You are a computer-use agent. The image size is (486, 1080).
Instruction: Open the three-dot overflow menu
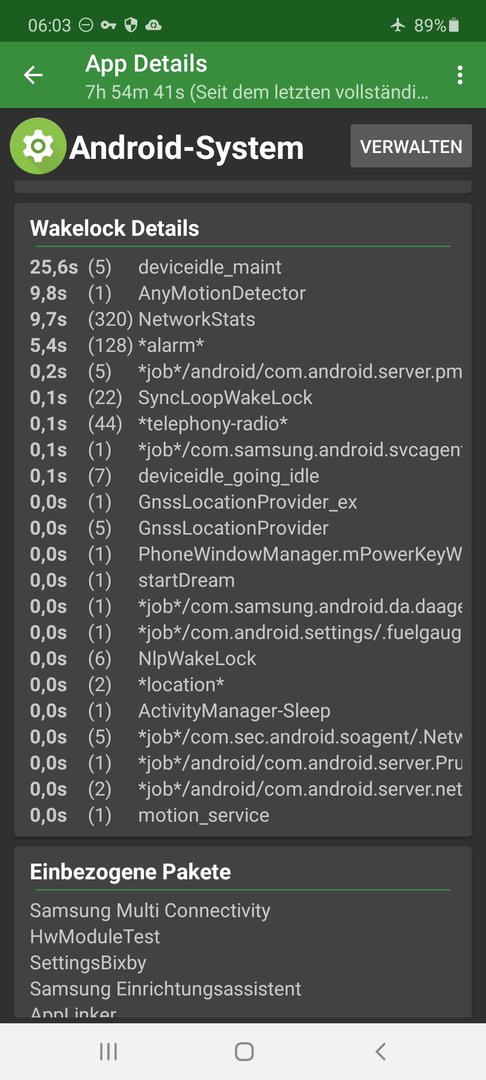click(x=460, y=75)
